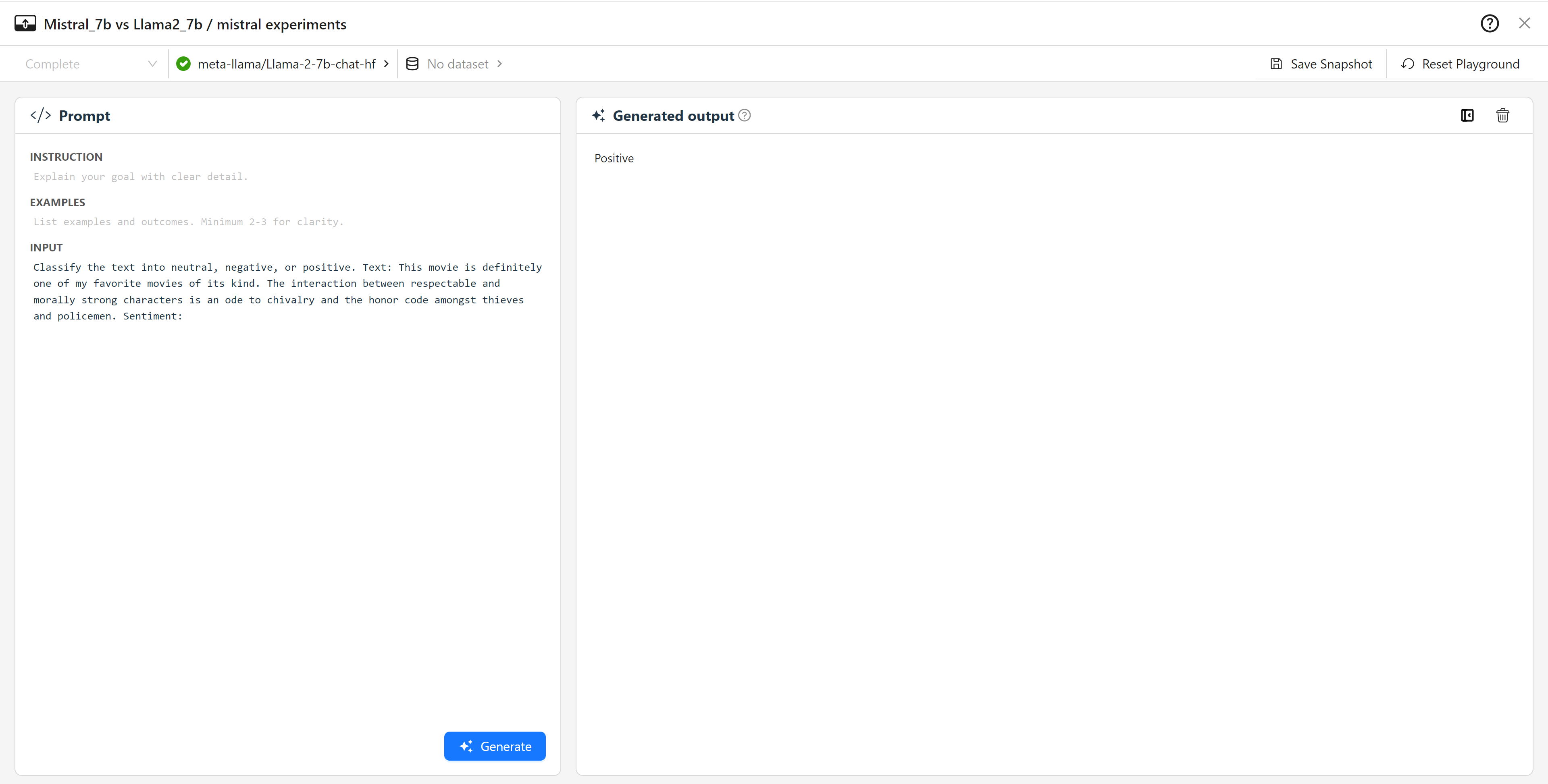The width and height of the screenshot is (1548, 784).
Task: Click into the Examples input field
Action: point(288,222)
